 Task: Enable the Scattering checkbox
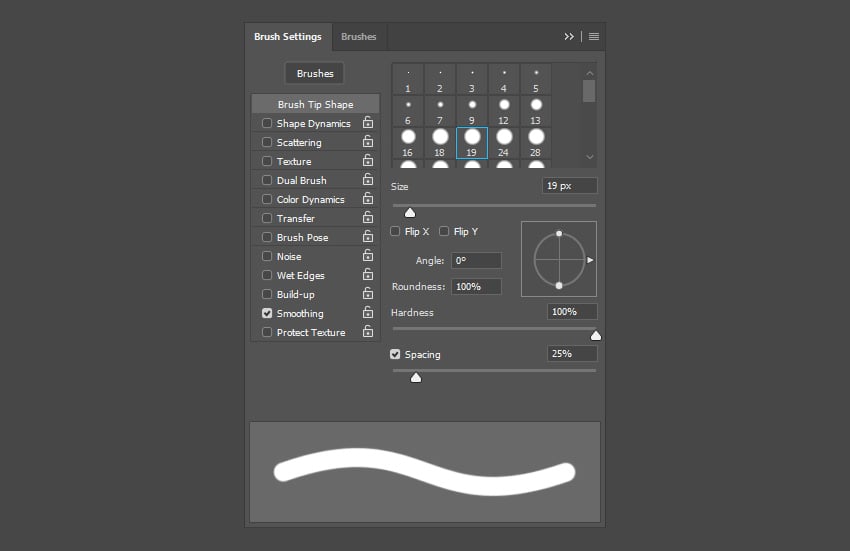click(x=267, y=142)
